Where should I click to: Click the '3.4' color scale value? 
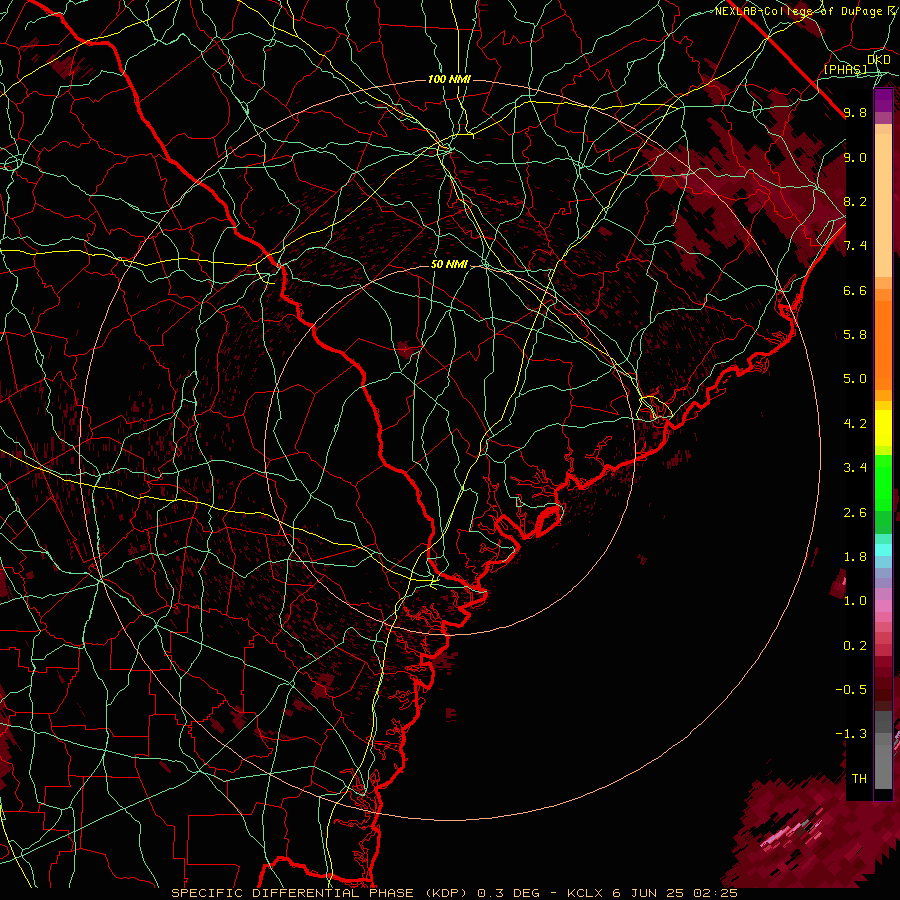coord(855,468)
